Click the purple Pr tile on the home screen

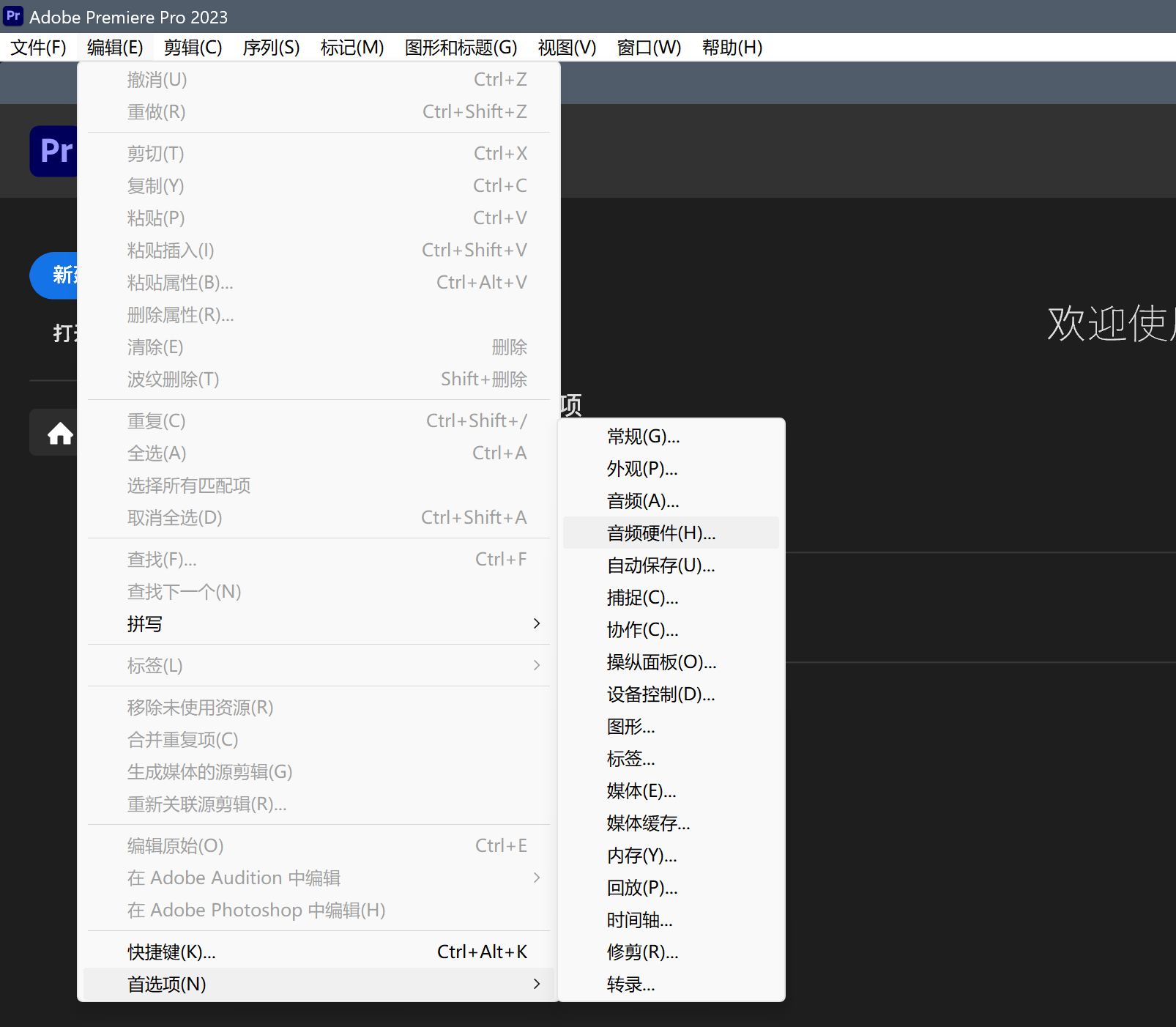click(x=55, y=151)
